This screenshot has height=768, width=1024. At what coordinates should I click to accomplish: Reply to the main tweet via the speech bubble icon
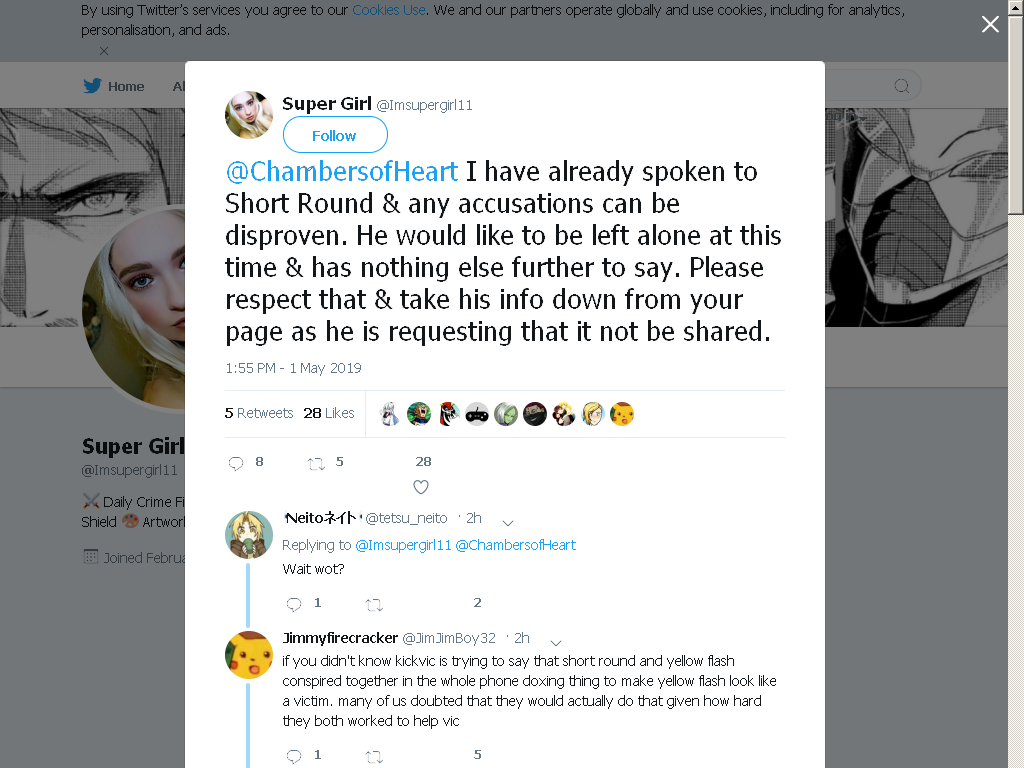(236, 463)
